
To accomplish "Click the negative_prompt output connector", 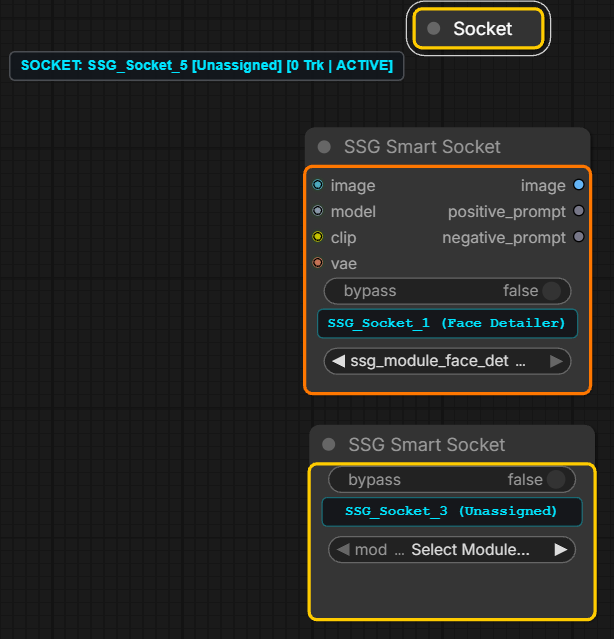I will tap(579, 237).
